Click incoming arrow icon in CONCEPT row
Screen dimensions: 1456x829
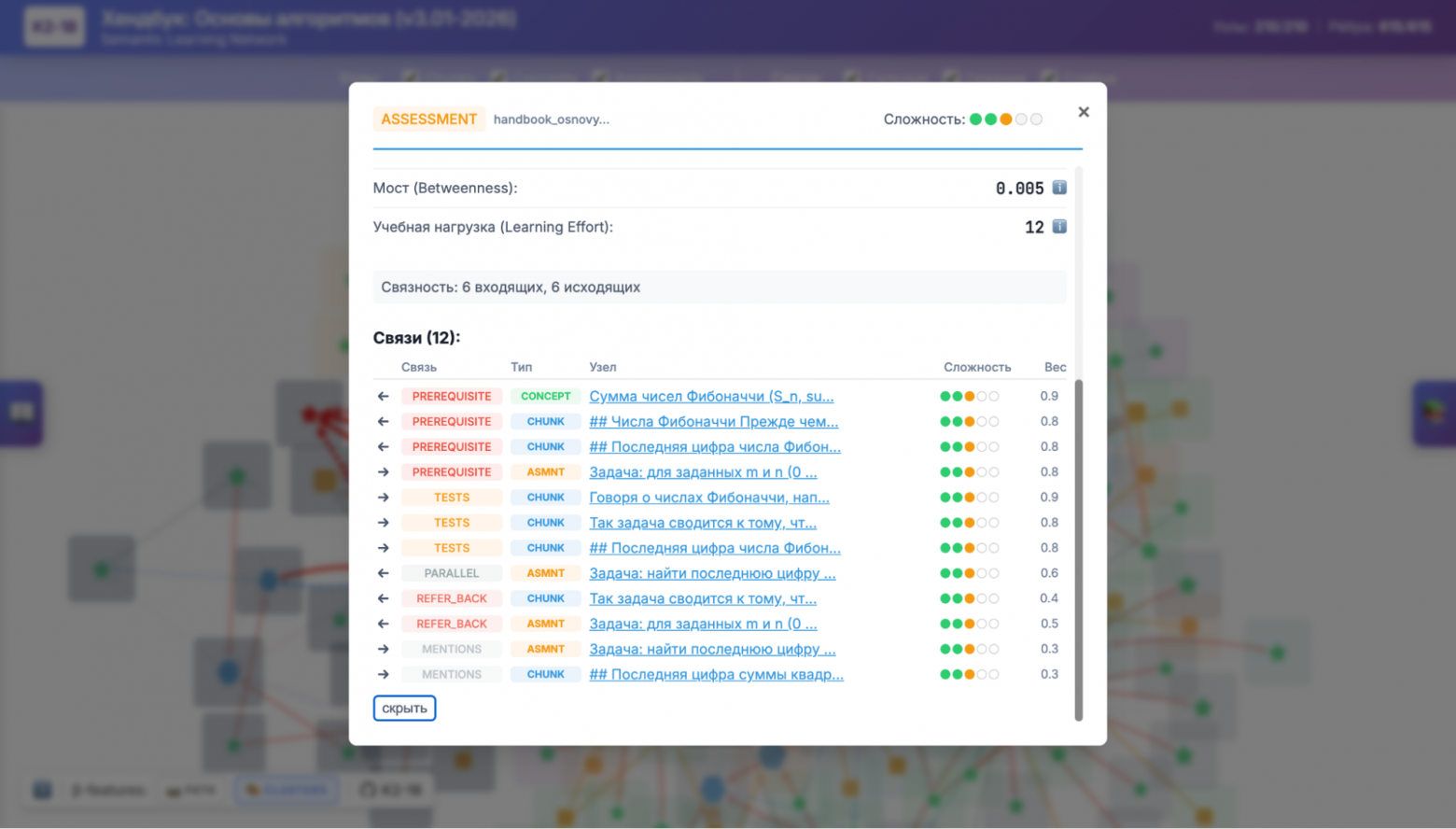point(384,397)
